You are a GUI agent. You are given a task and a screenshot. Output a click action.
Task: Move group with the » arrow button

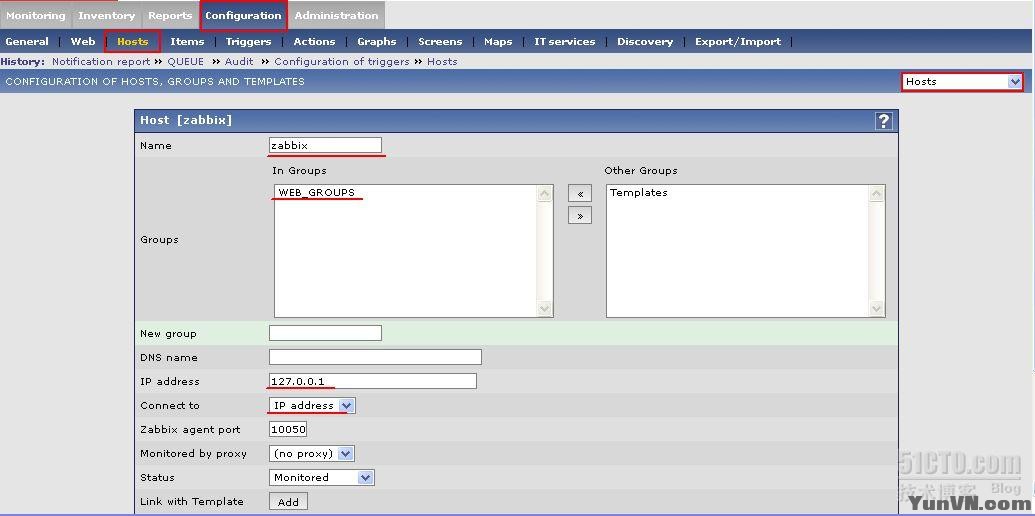pyautogui.click(x=580, y=216)
